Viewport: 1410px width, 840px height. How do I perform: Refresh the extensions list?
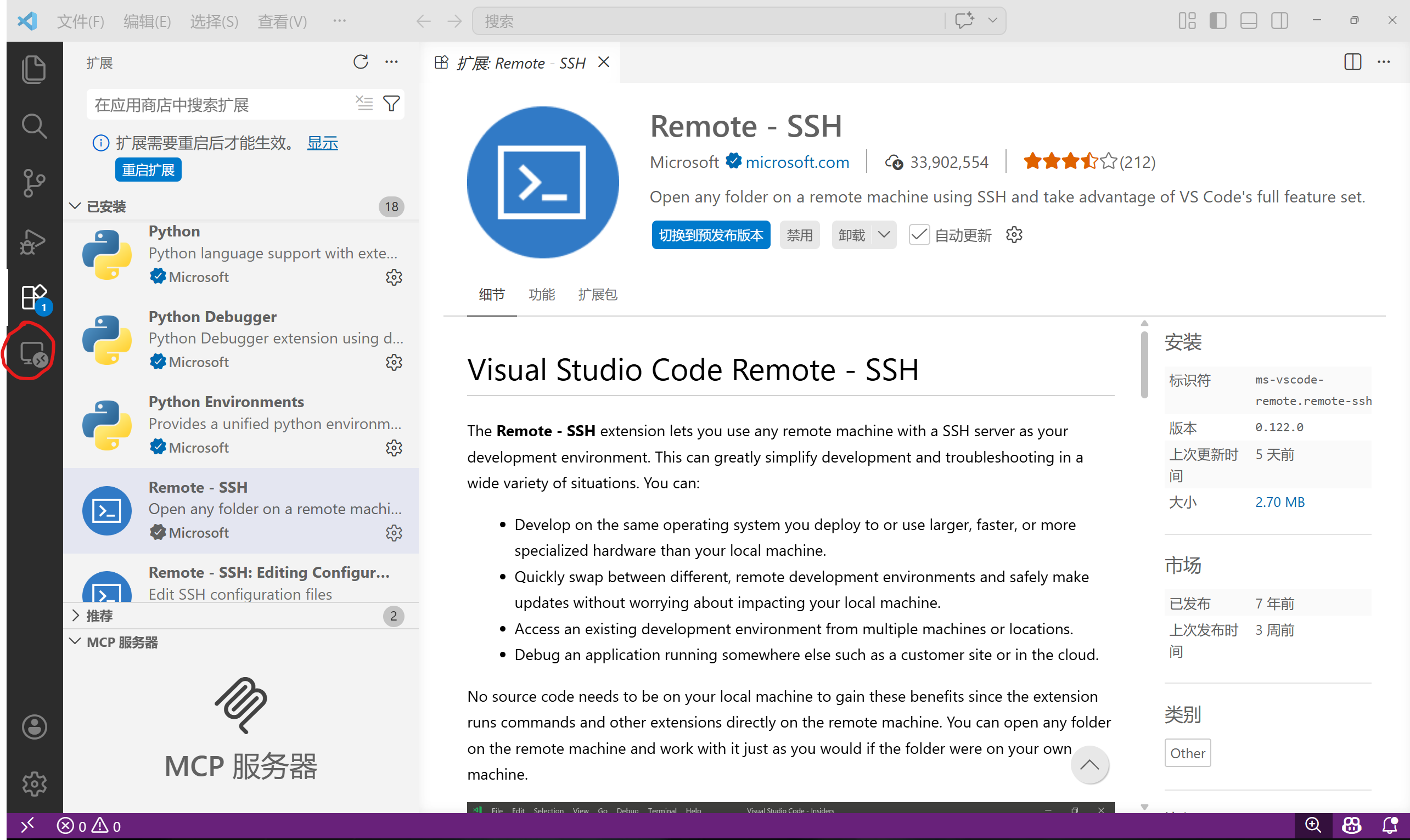click(361, 62)
